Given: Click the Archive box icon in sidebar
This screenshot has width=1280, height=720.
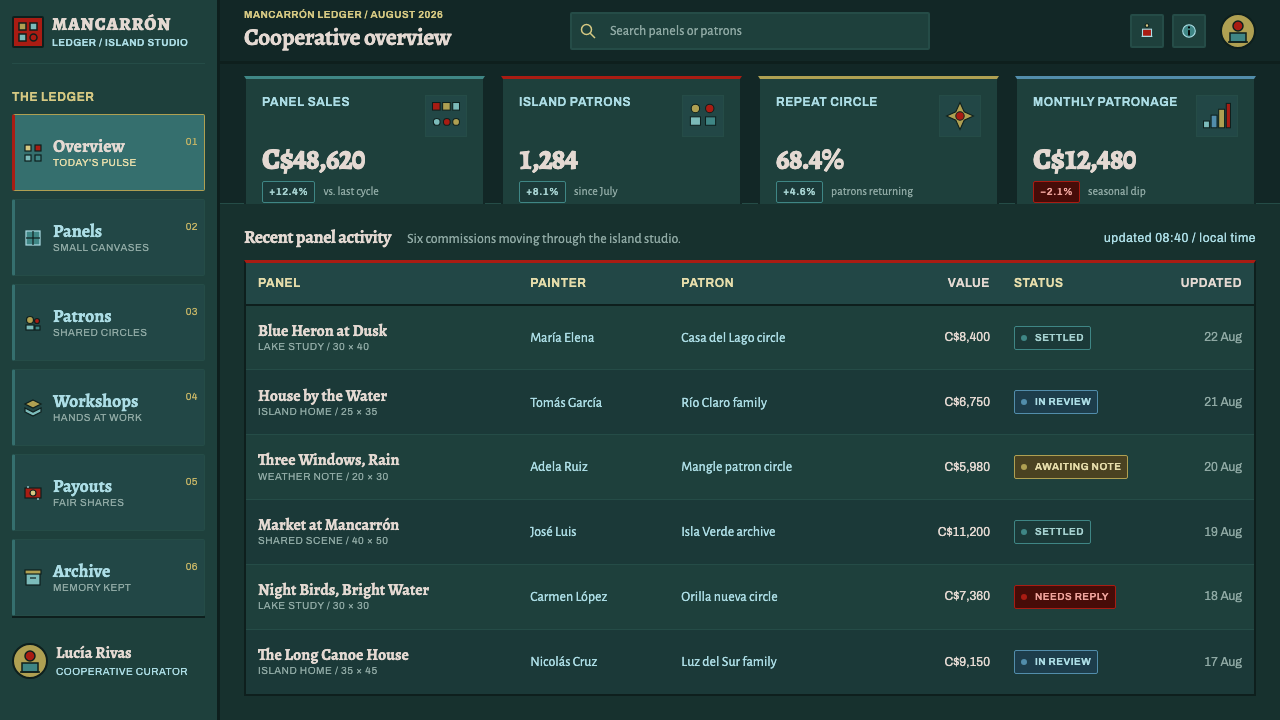Looking at the screenshot, I should (33, 578).
